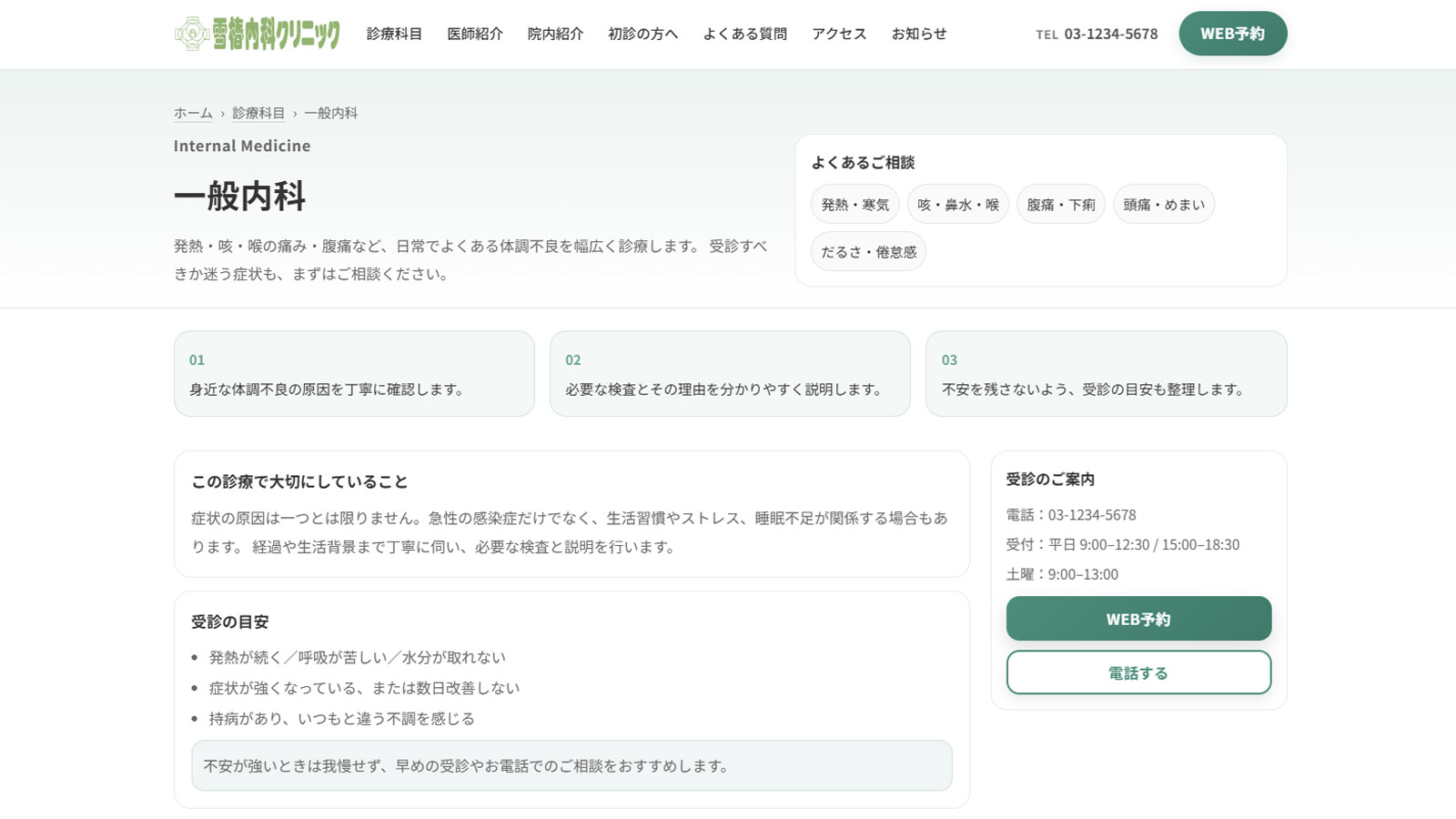
Task: Click the 土曜：9:00–13:00 text
Action: click(1062, 575)
